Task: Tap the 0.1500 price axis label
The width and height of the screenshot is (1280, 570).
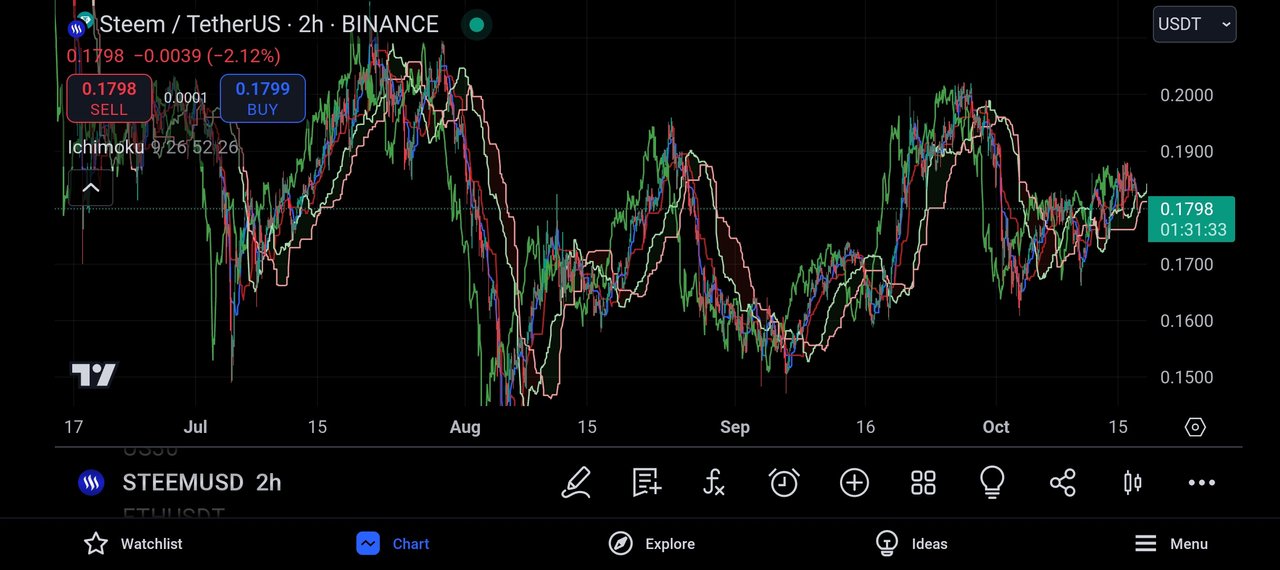Action: [x=1186, y=377]
